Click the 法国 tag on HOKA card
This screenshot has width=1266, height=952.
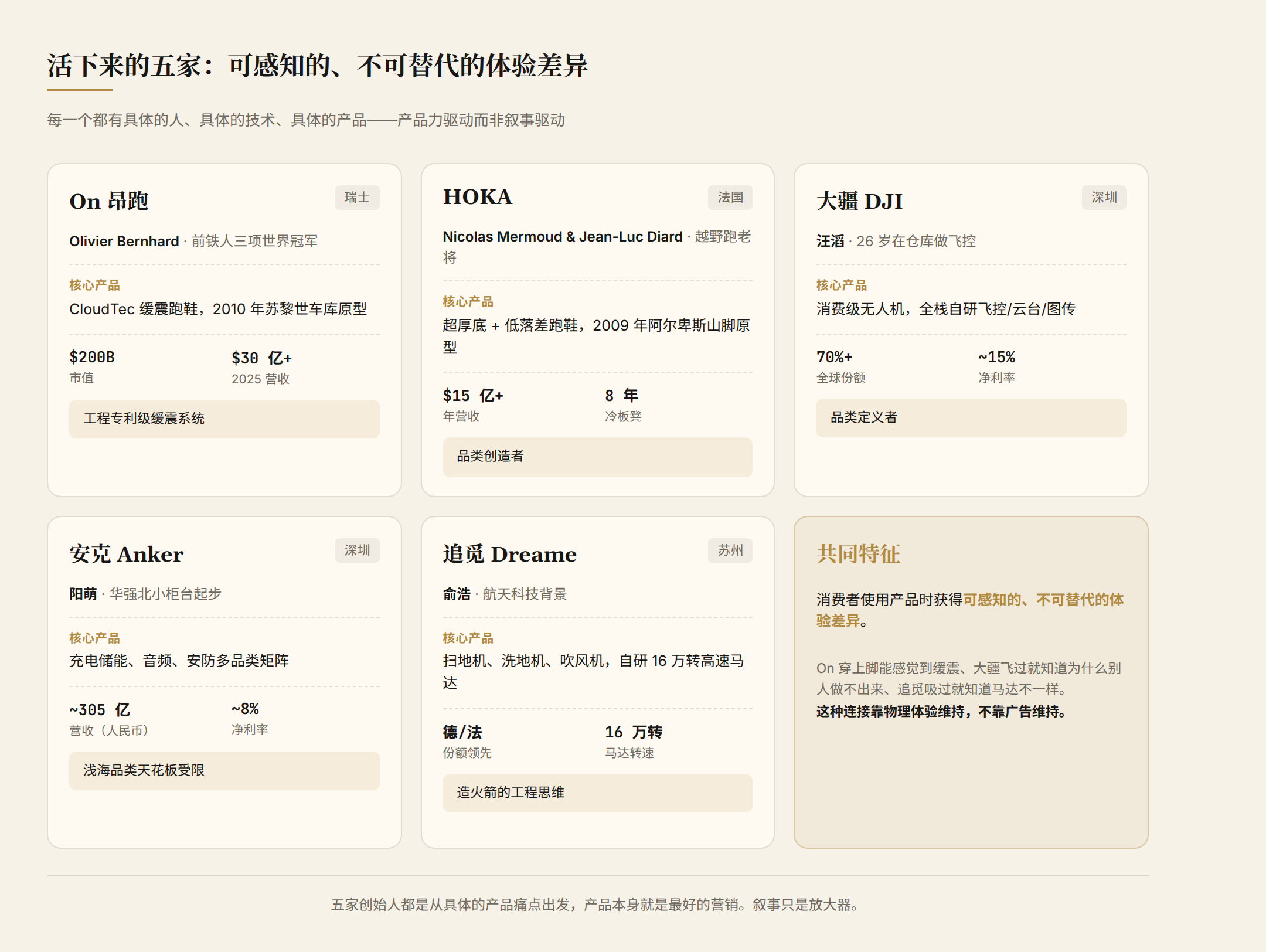tap(730, 198)
